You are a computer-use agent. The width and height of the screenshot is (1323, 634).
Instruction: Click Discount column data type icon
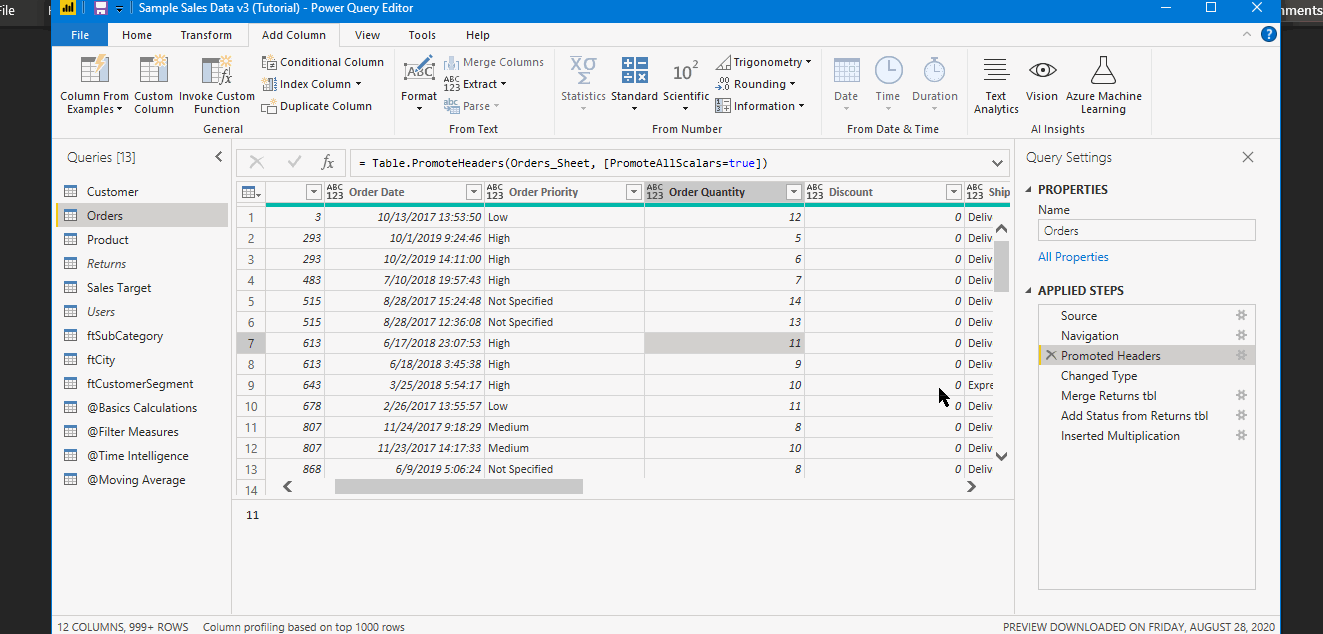pos(816,192)
